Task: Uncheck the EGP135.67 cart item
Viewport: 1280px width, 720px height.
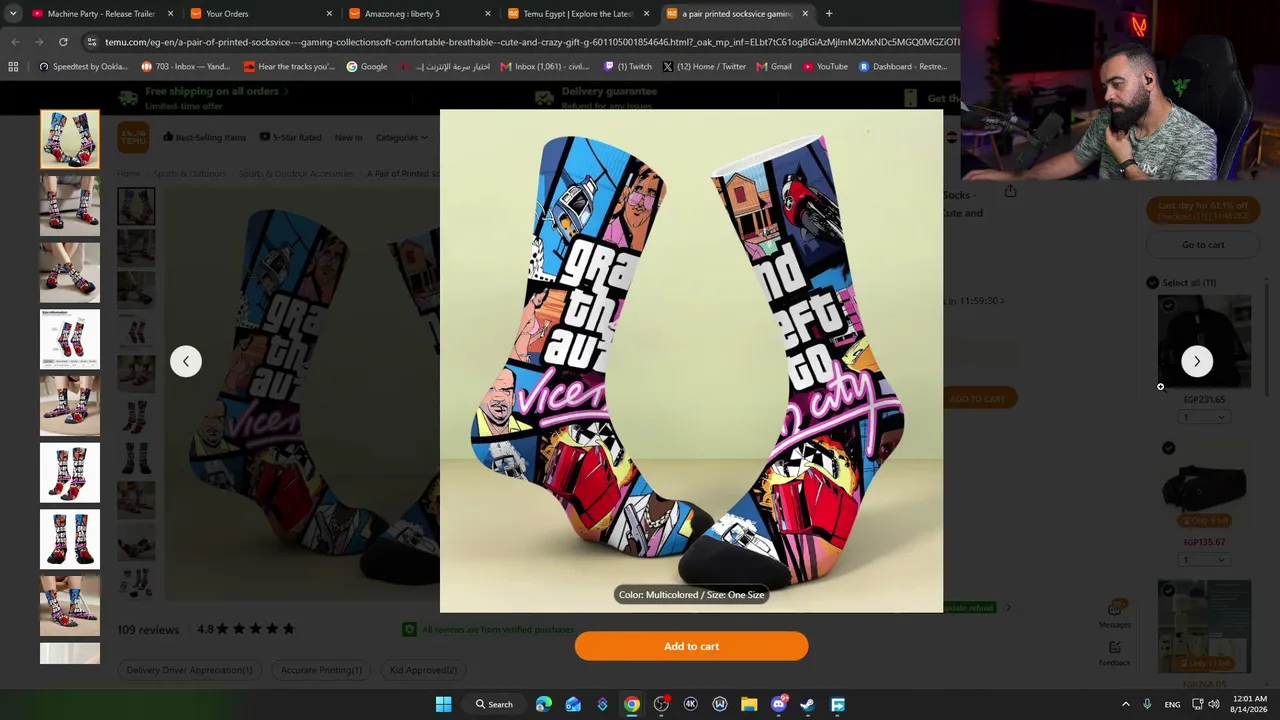Action: click(x=1168, y=448)
